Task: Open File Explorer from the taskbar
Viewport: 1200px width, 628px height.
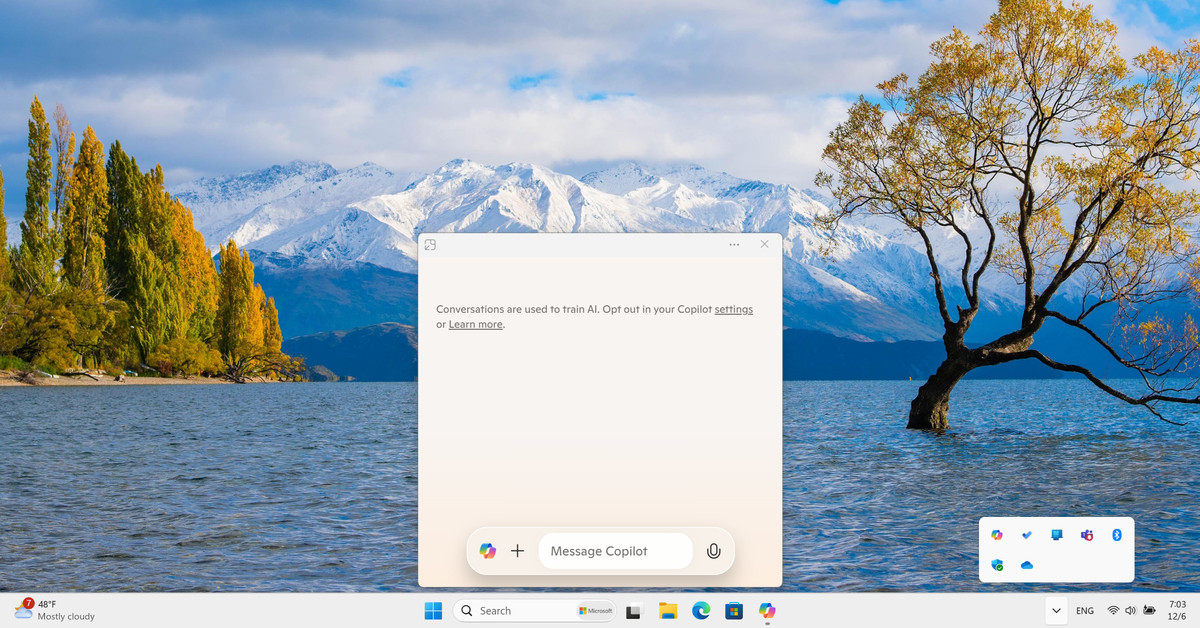Action: tap(667, 610)
